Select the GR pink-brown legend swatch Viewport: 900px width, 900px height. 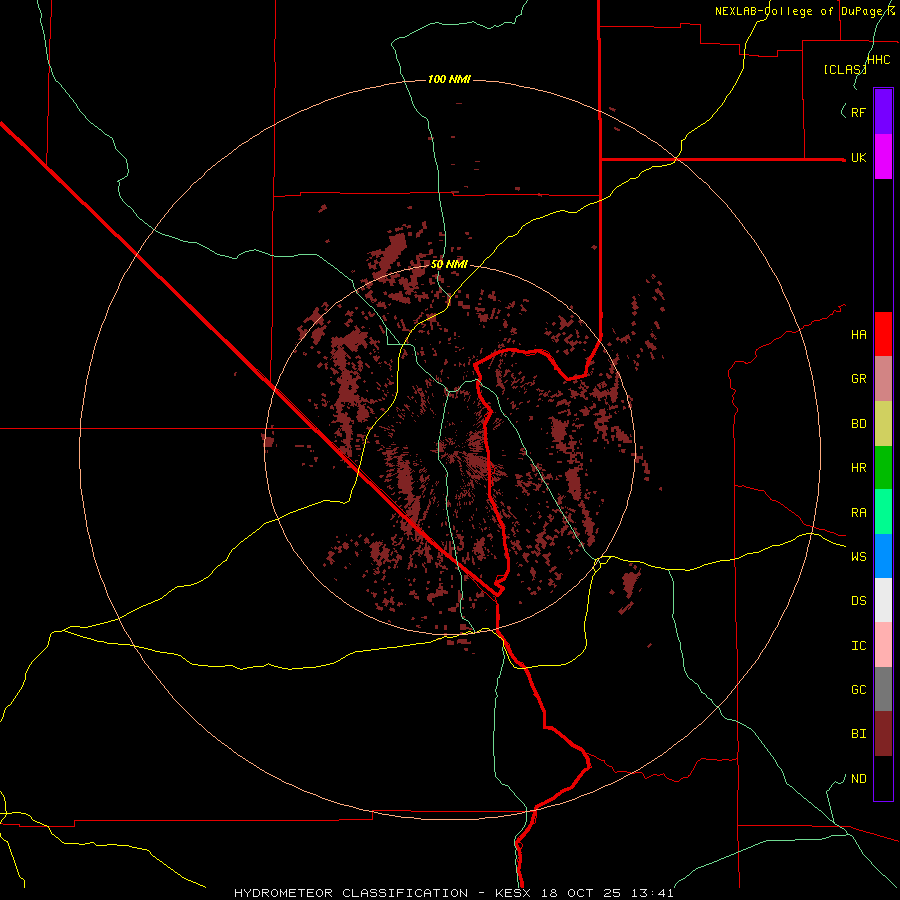(x=883, y=379)
